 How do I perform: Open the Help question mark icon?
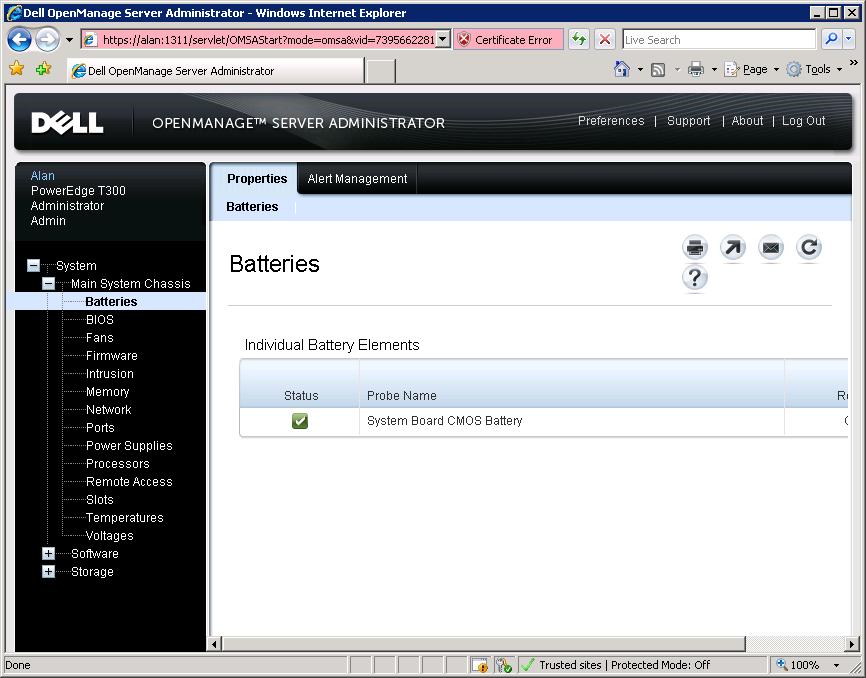click(x=695, y=277)
